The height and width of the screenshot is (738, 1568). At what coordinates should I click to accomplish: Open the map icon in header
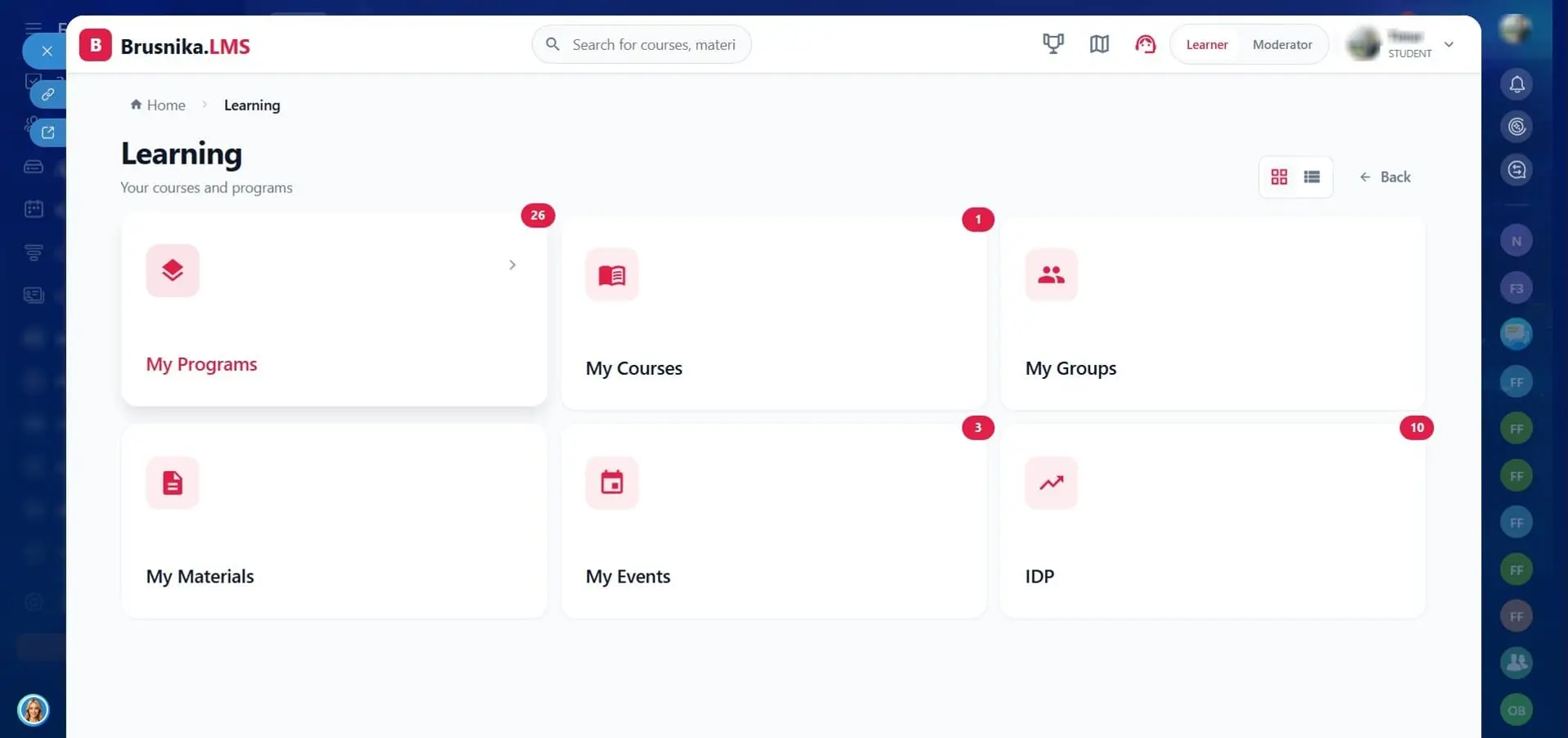(x=1099, y=44)
